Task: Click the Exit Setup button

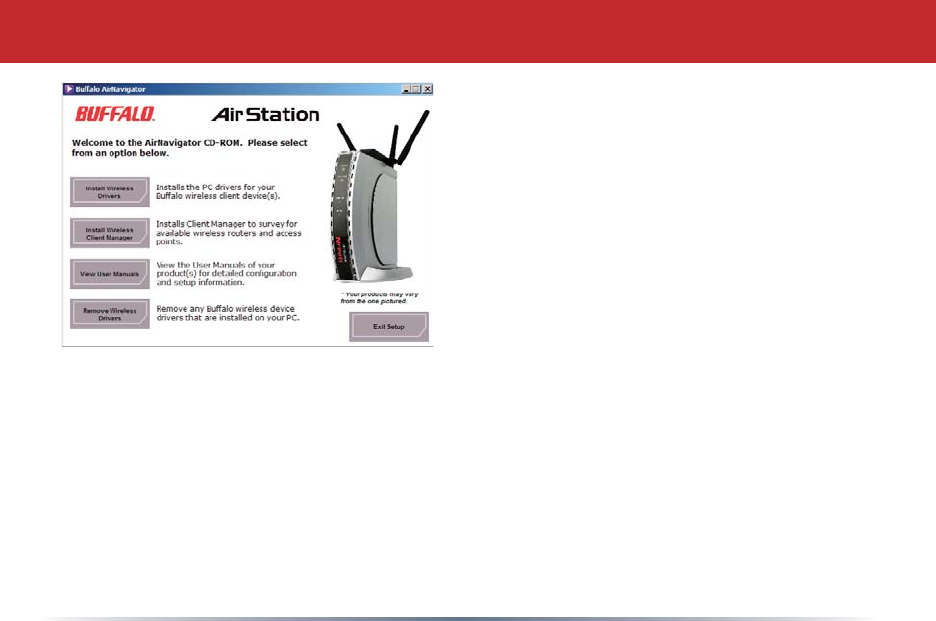Action: click(x=389, y=327)
